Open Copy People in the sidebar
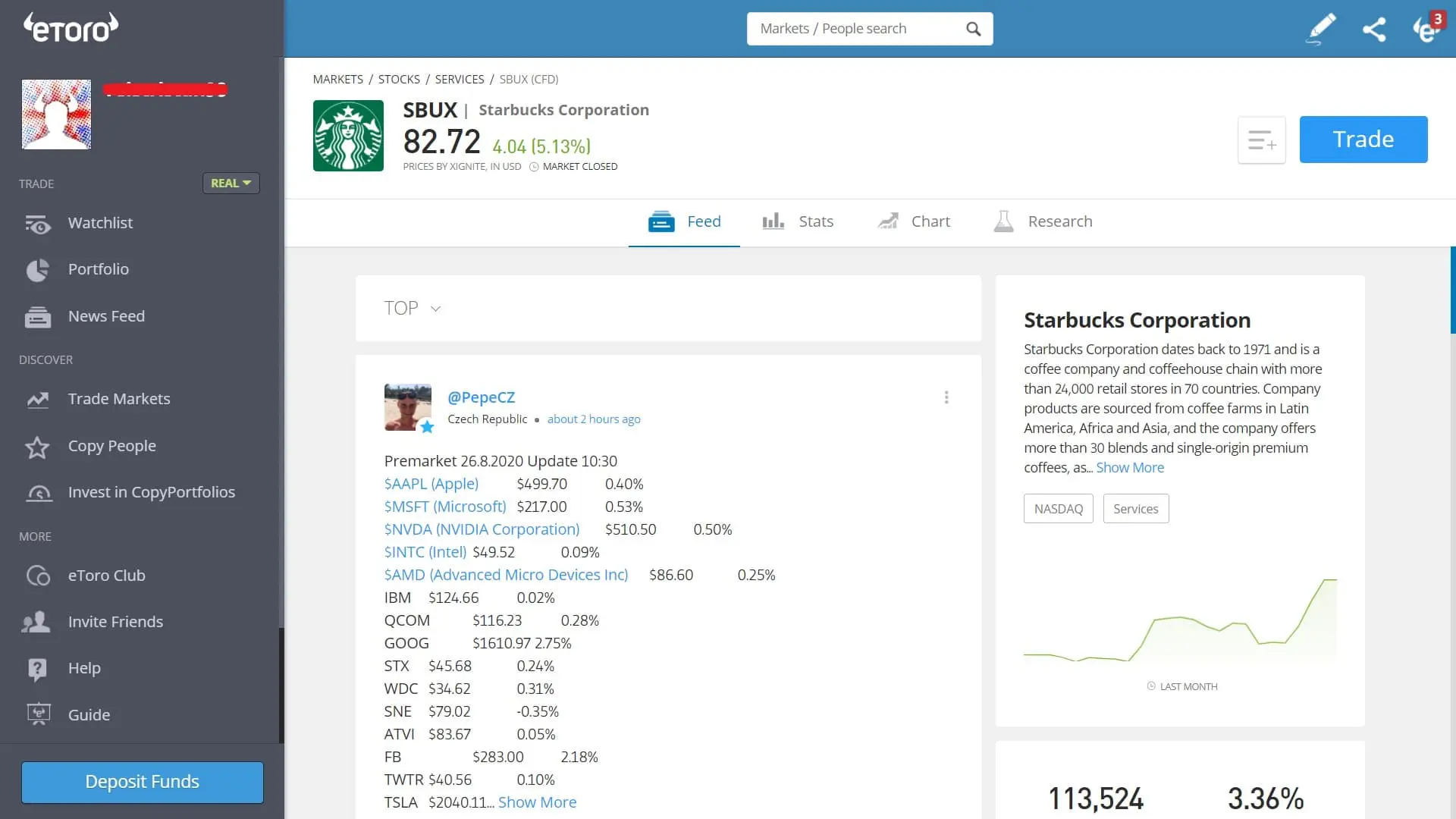The height and width of the screenshot is (819, 1456). tap(111, 446)
